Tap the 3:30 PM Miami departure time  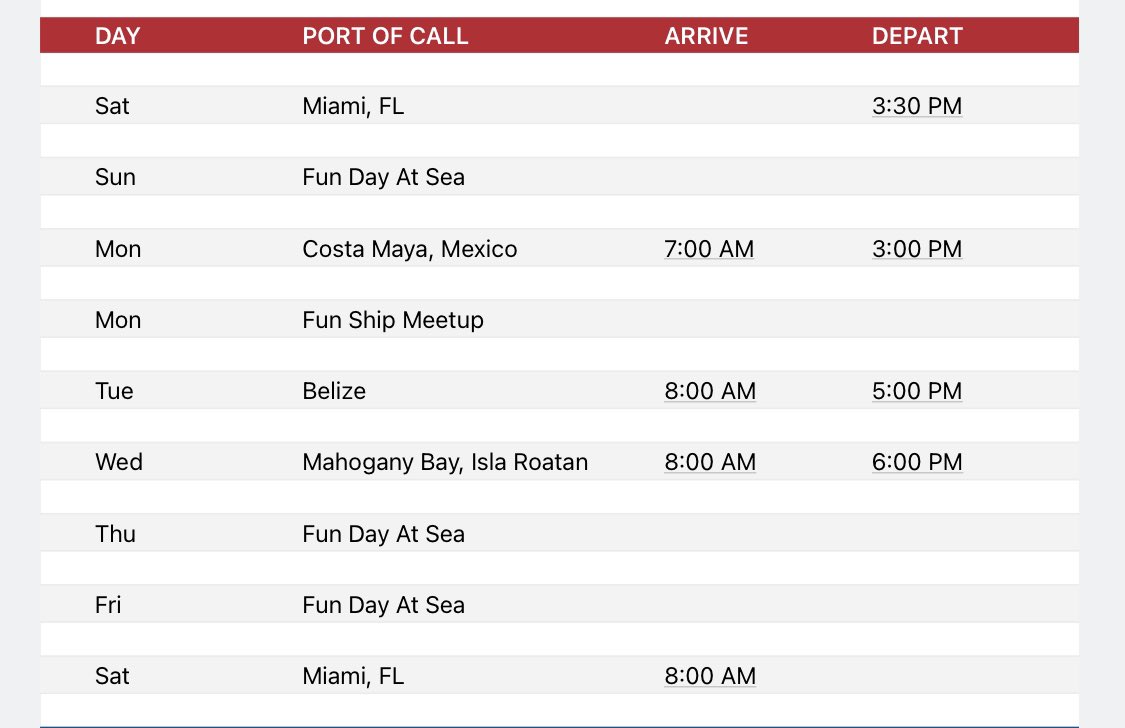coord(917,105)
